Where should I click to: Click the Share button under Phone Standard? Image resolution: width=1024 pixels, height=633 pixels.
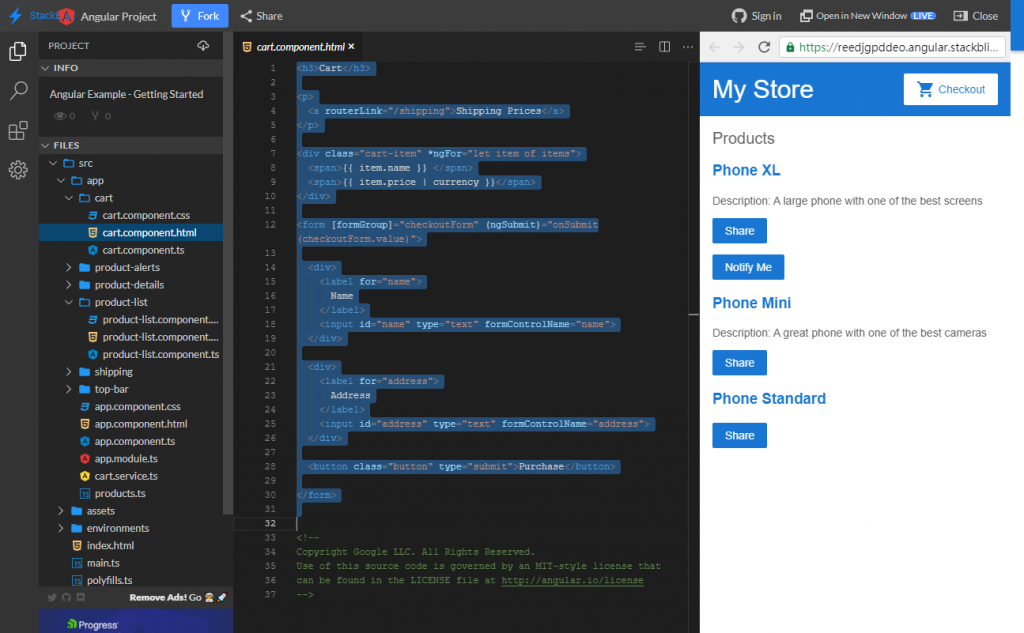click(739, 435)
